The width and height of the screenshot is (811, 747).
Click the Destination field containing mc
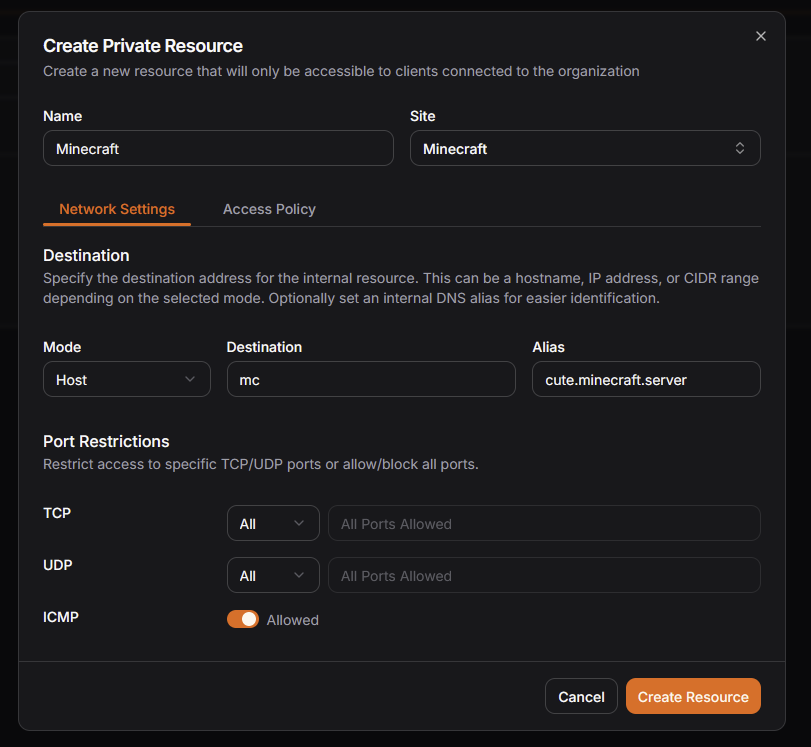pyautogui.click(x=370, y=380)
